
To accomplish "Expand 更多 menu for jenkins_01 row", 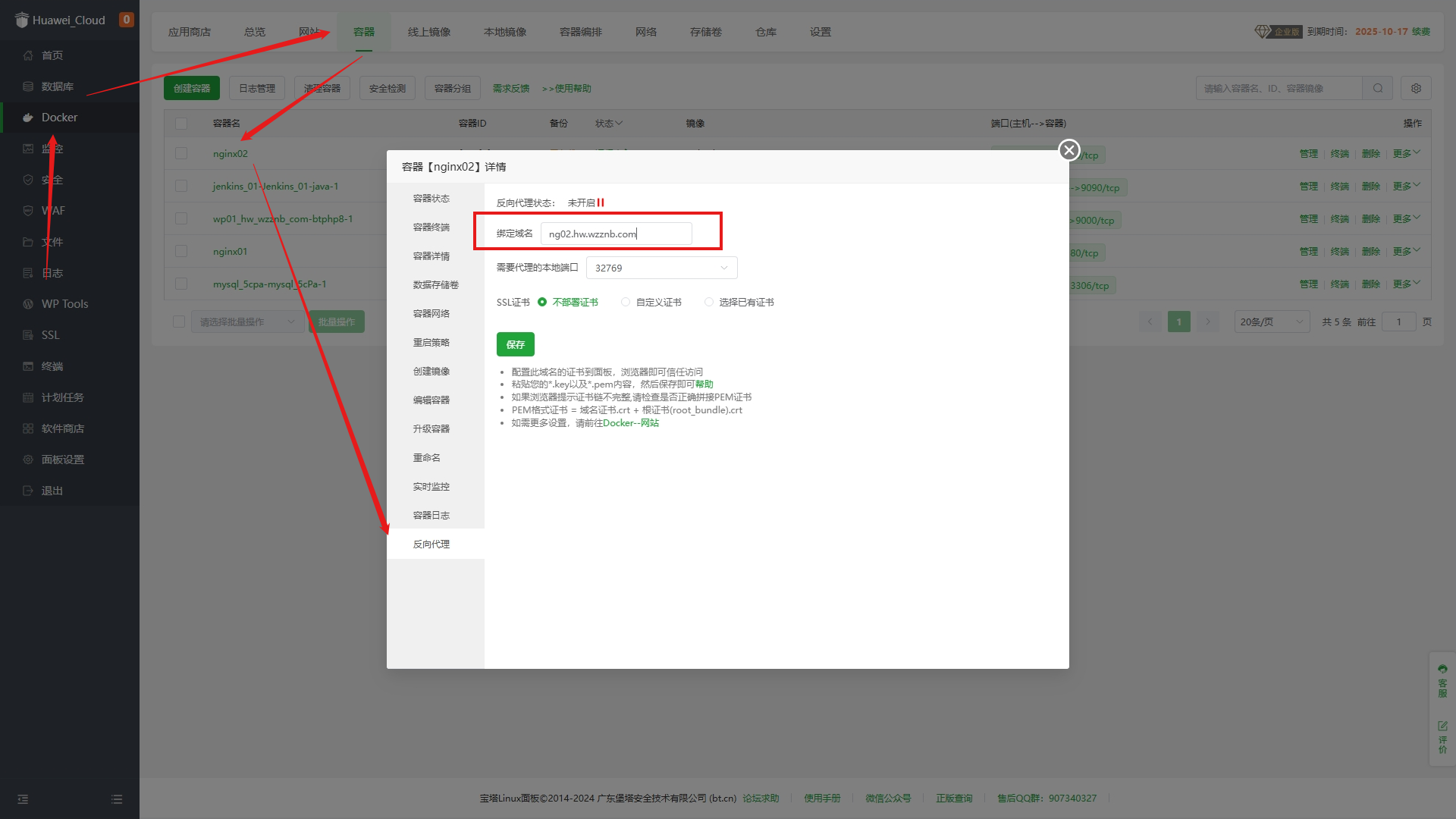I will click(x=1406, y=186).
